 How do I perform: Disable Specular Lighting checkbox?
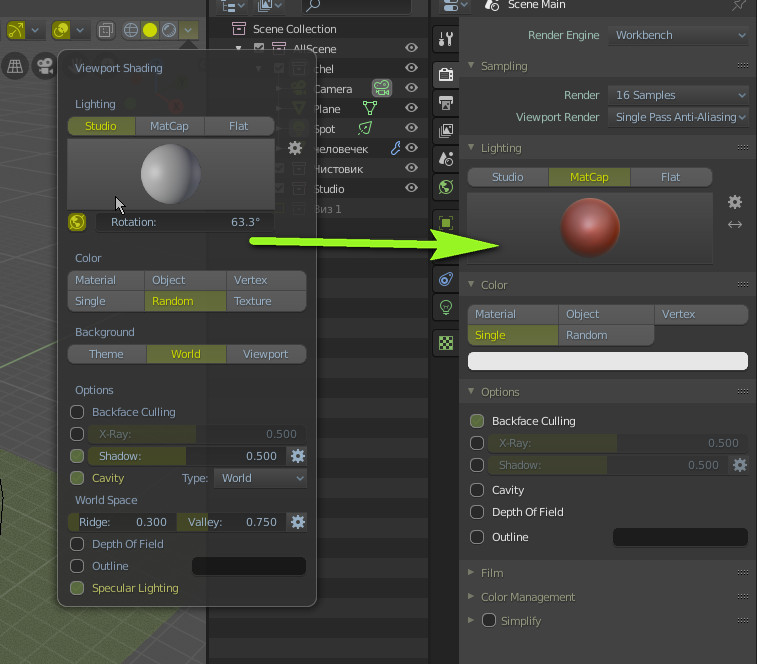77,588
